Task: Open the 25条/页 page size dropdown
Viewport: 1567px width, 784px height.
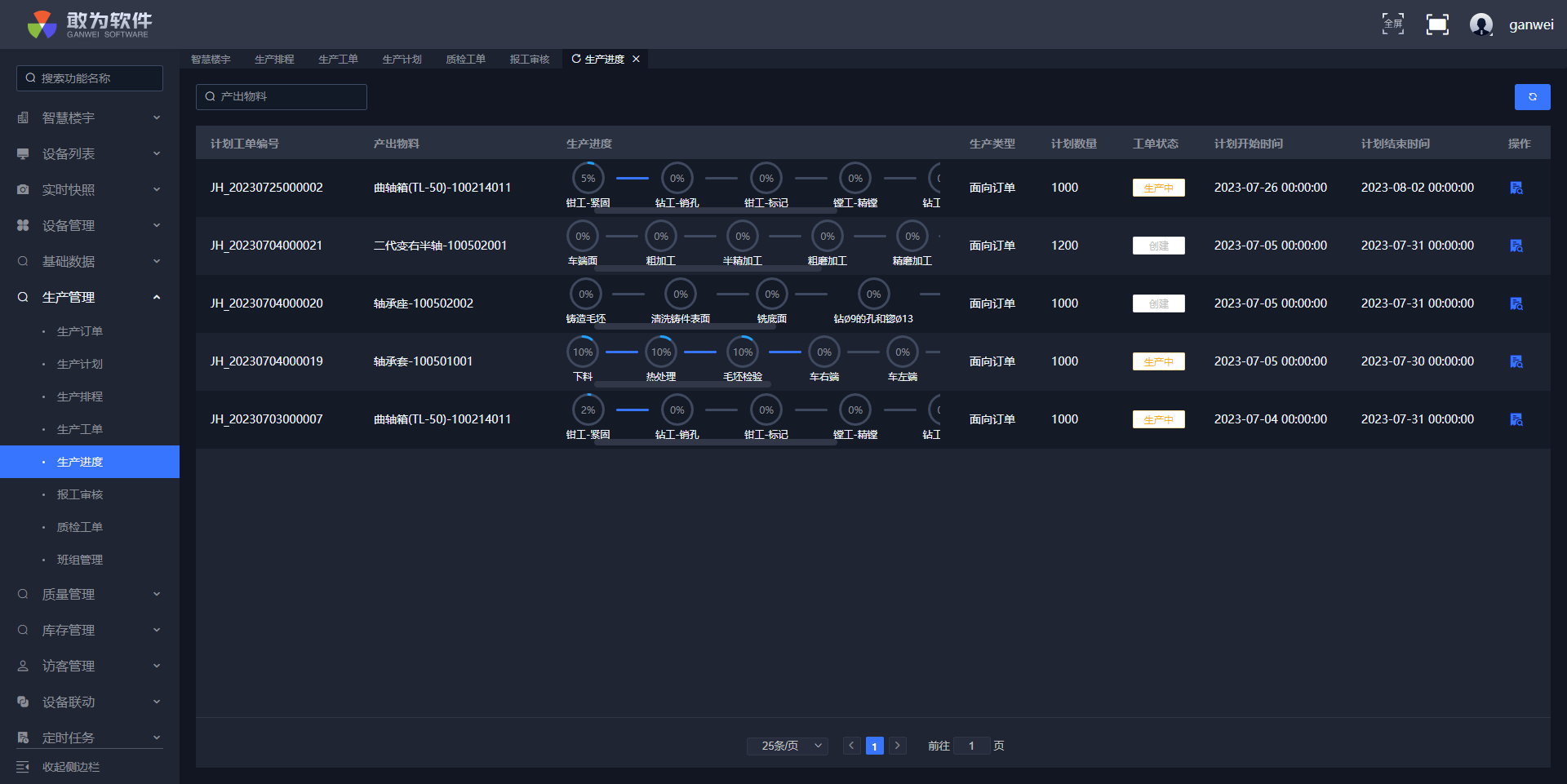Action: pos(787,746)
